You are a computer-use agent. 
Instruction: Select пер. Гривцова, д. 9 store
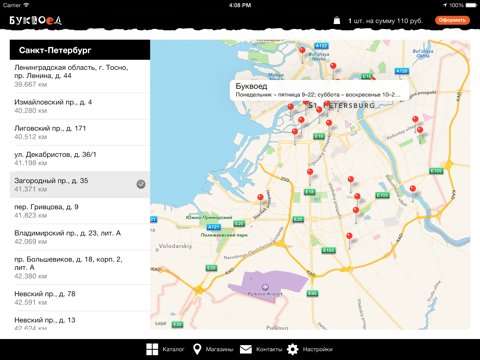80,211
